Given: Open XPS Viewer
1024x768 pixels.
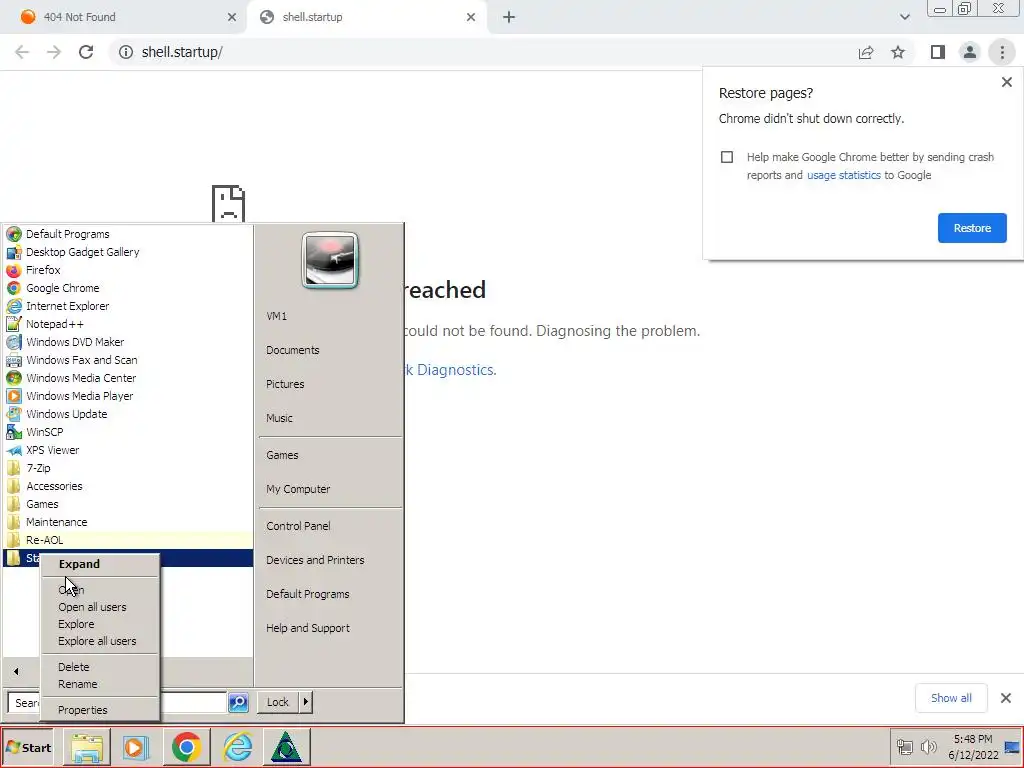Looking at the screenshot, I should [128, 450].
